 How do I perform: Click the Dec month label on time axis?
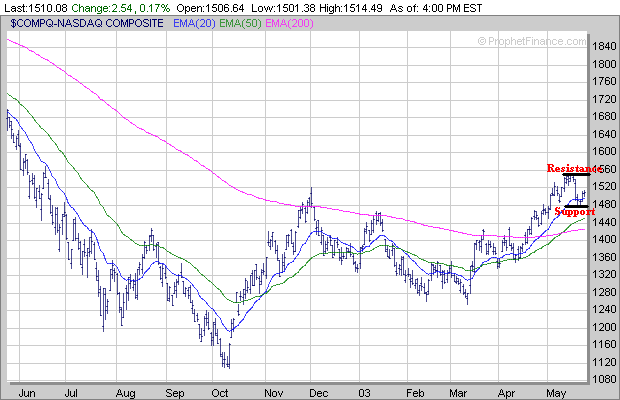[319, 393]
